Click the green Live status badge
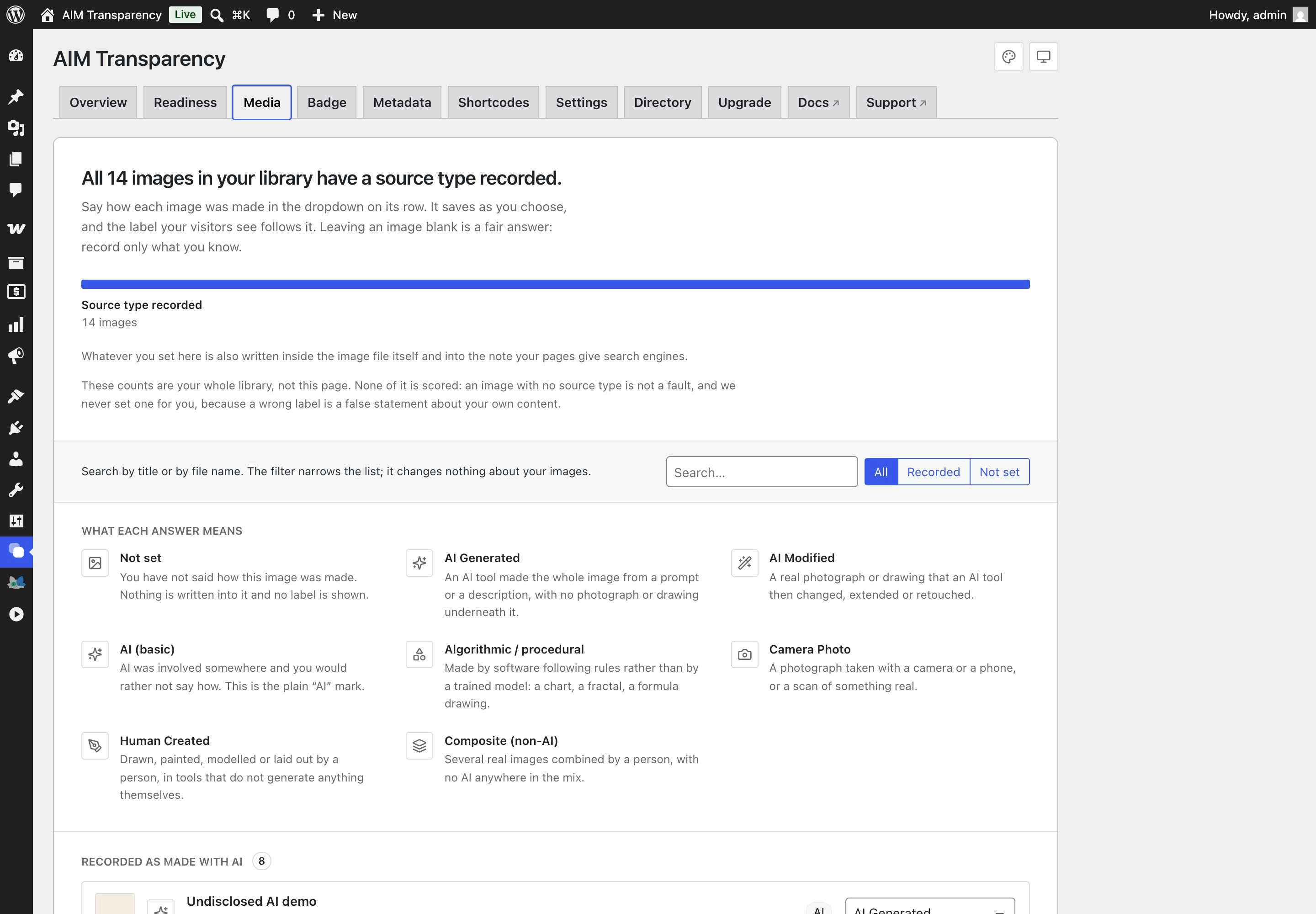Image resolution: width=1316 pixels, height=914 pixels. [x=185, y=14]
